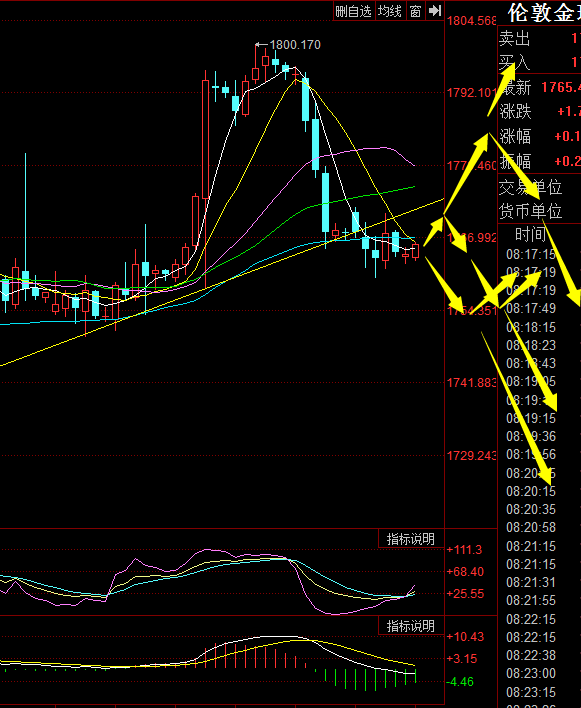The height and width of the screenshot is (708, 581).
Task: Open 指标说明 for the MACD indicator panel
Action: [x=411, y=626]
